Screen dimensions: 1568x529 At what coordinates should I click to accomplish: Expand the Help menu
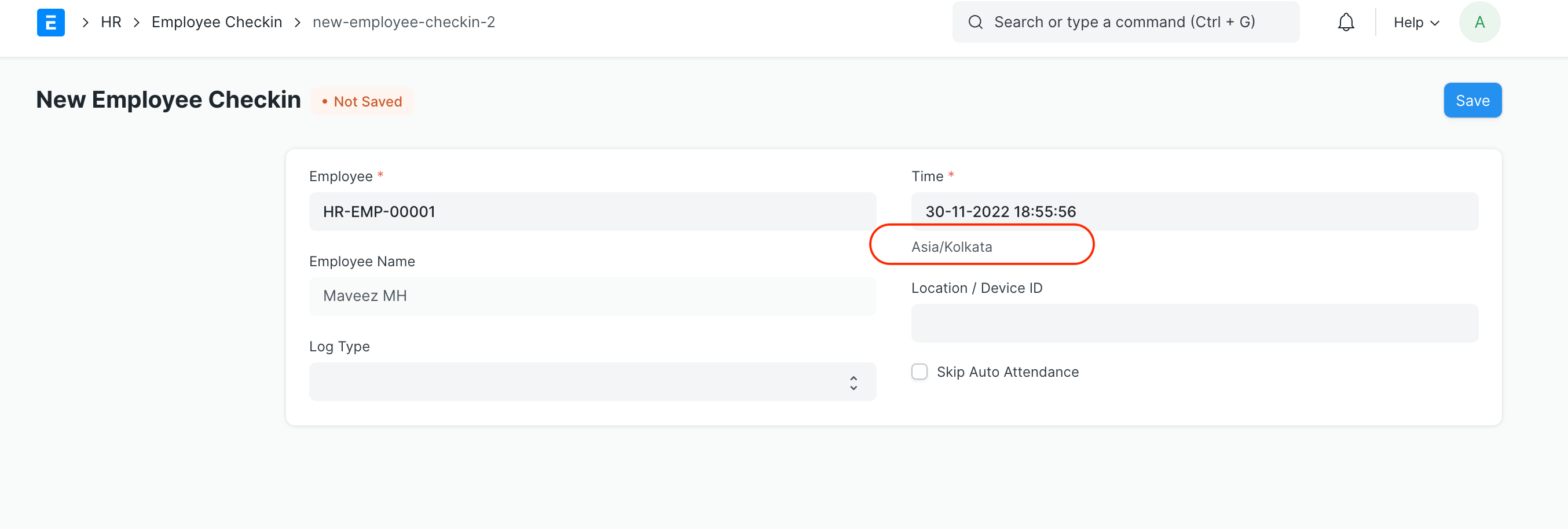1415,22
